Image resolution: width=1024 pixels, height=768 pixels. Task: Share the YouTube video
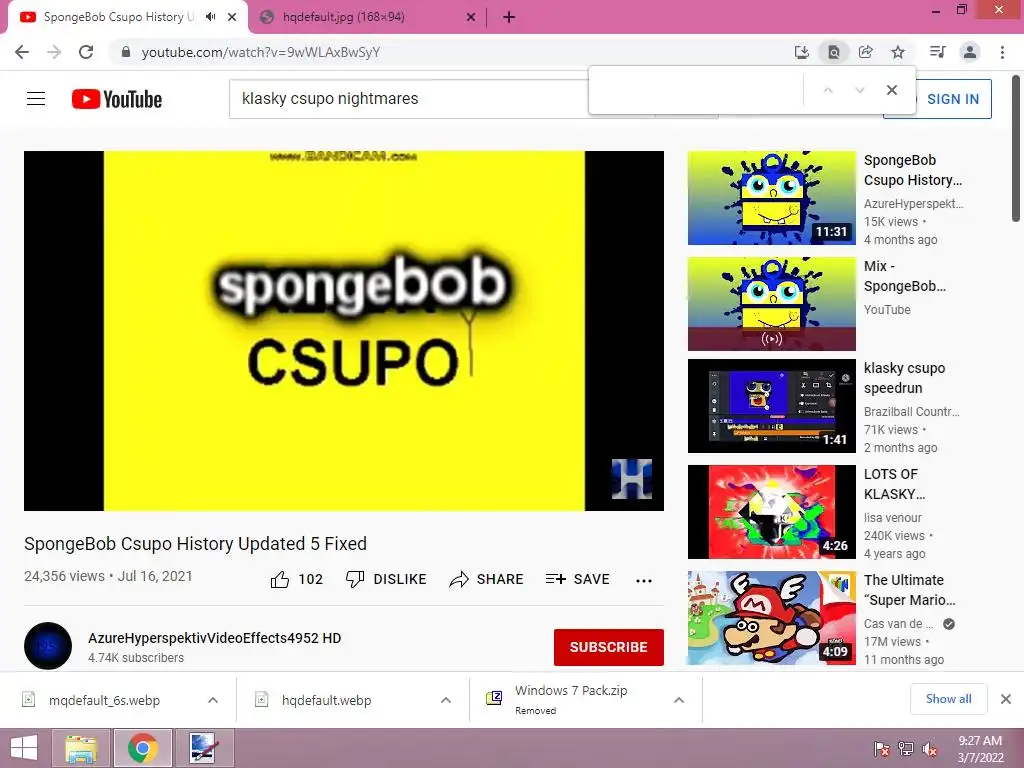pos(487,579)
